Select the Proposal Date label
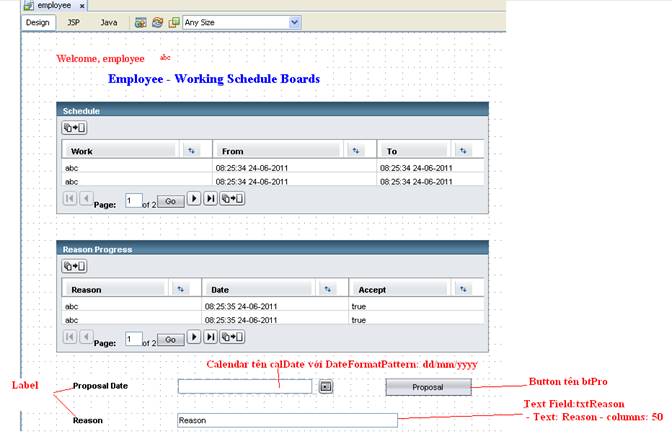672x447 pixels. 100,386
